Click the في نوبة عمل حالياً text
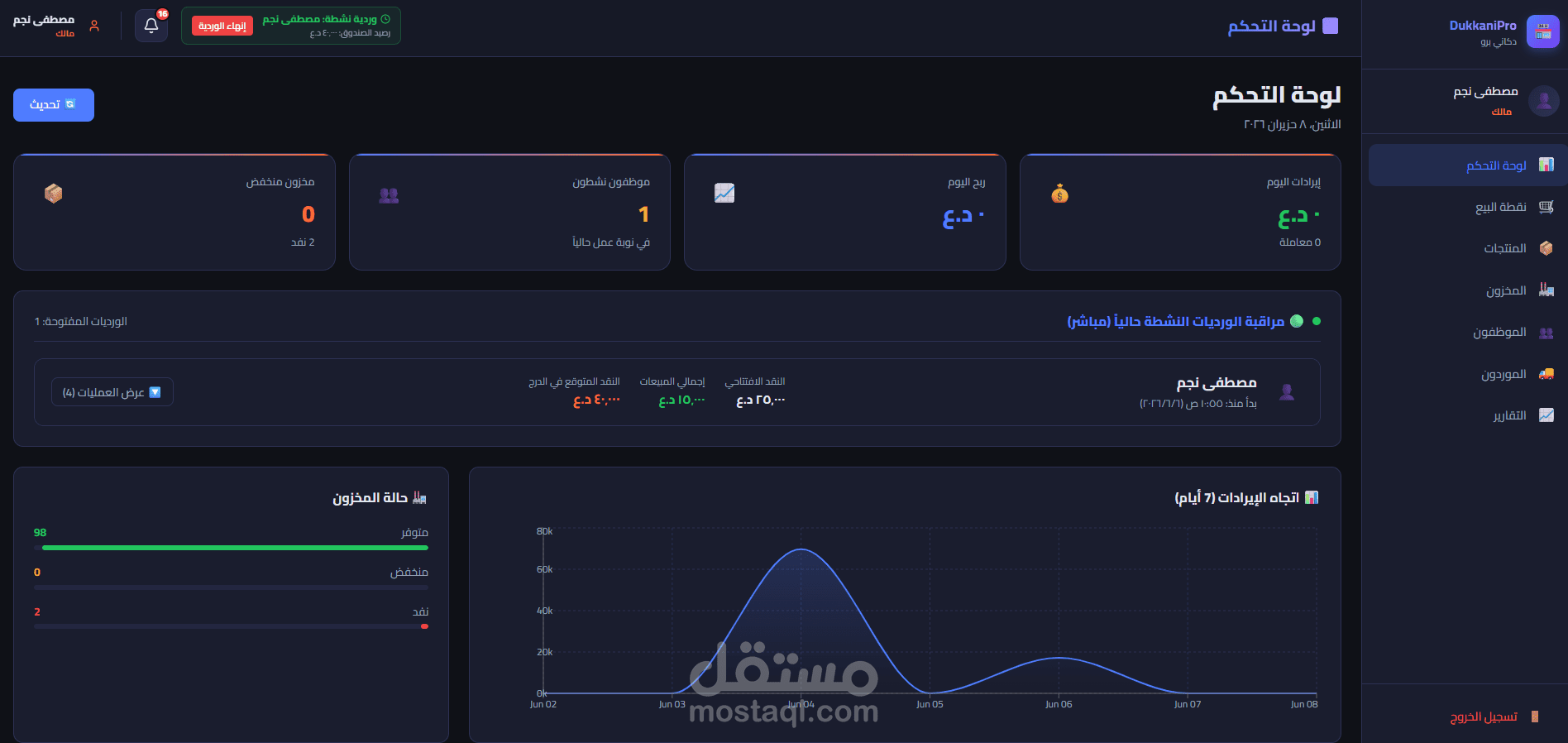1568x743 pixels. point(611,242)
